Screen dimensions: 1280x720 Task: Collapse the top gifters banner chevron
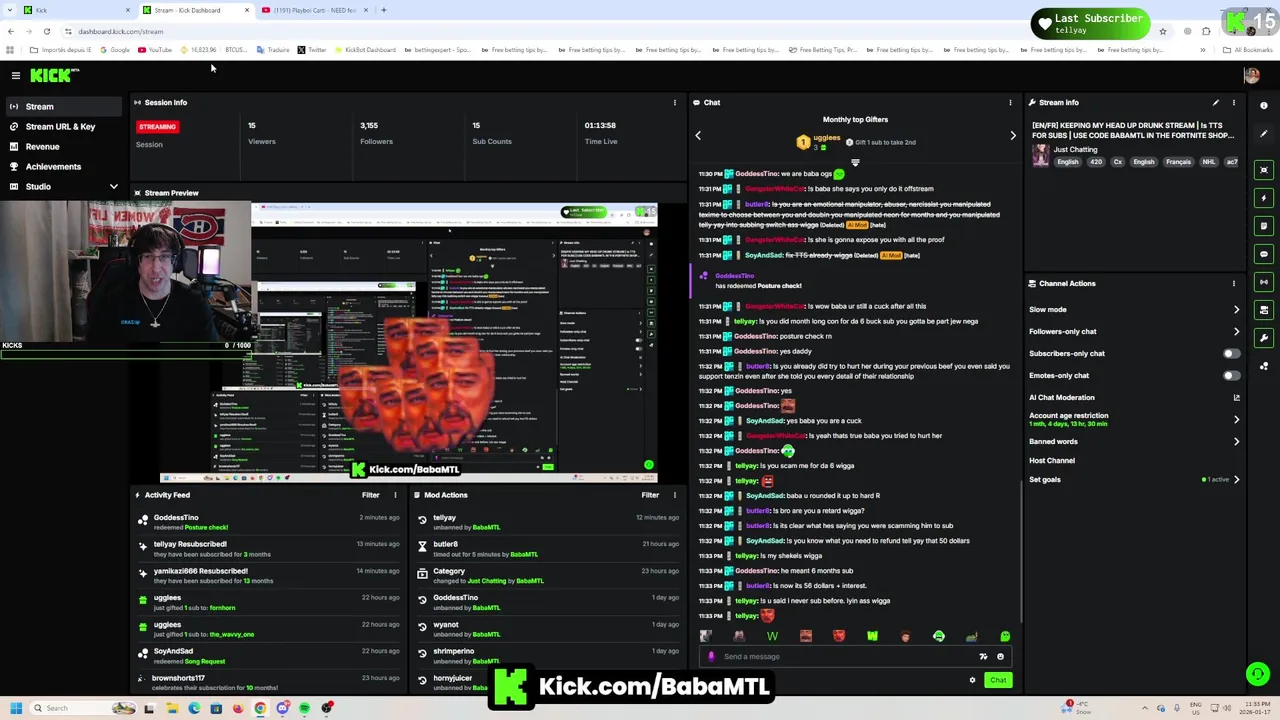tap(855, 162)
